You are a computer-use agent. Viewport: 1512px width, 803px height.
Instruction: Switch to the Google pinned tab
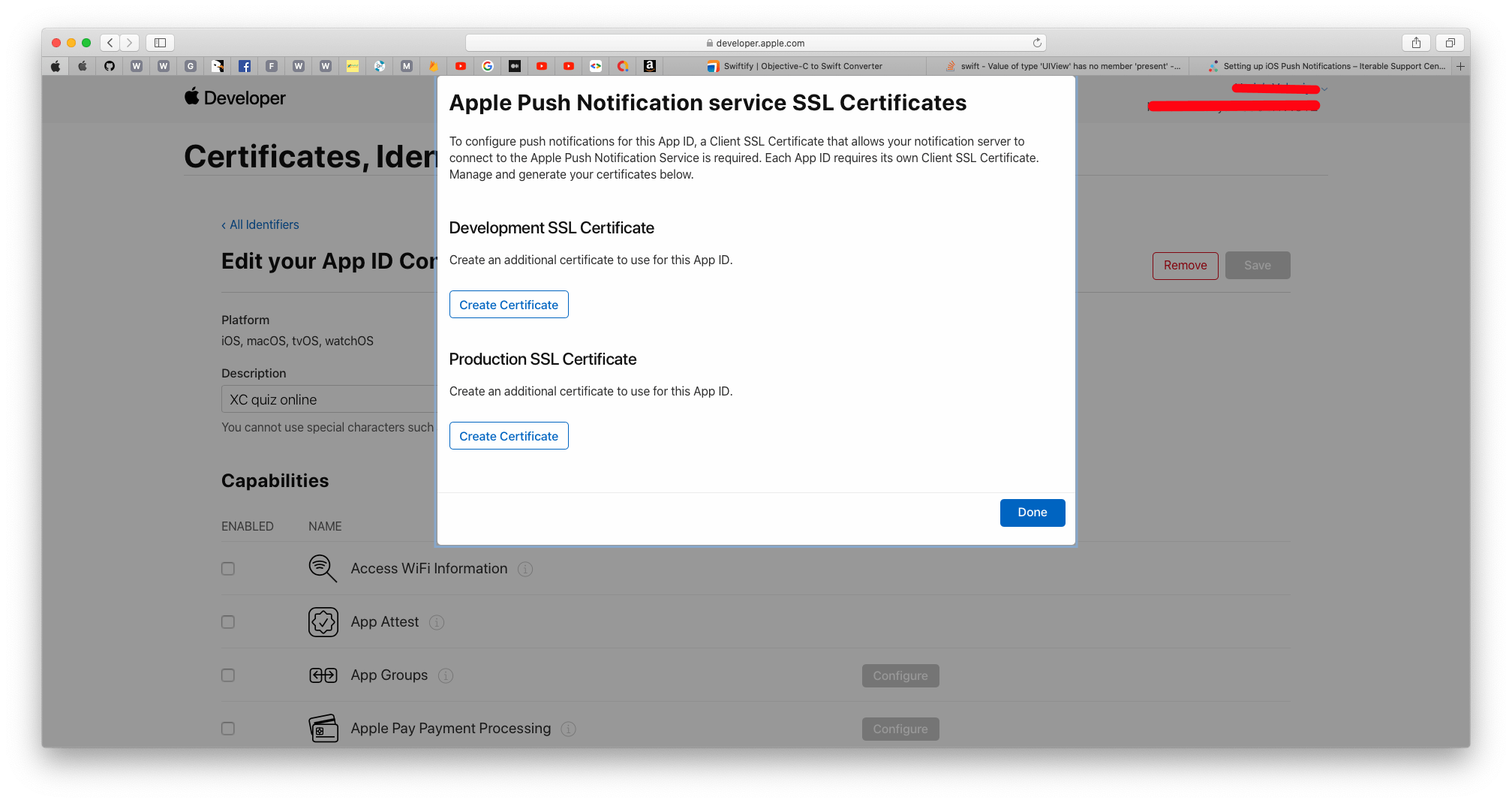click(488, 66)
